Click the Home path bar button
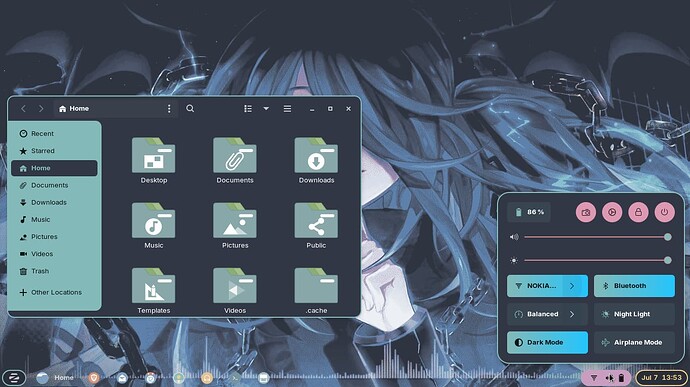 click(x=74, y=108)
